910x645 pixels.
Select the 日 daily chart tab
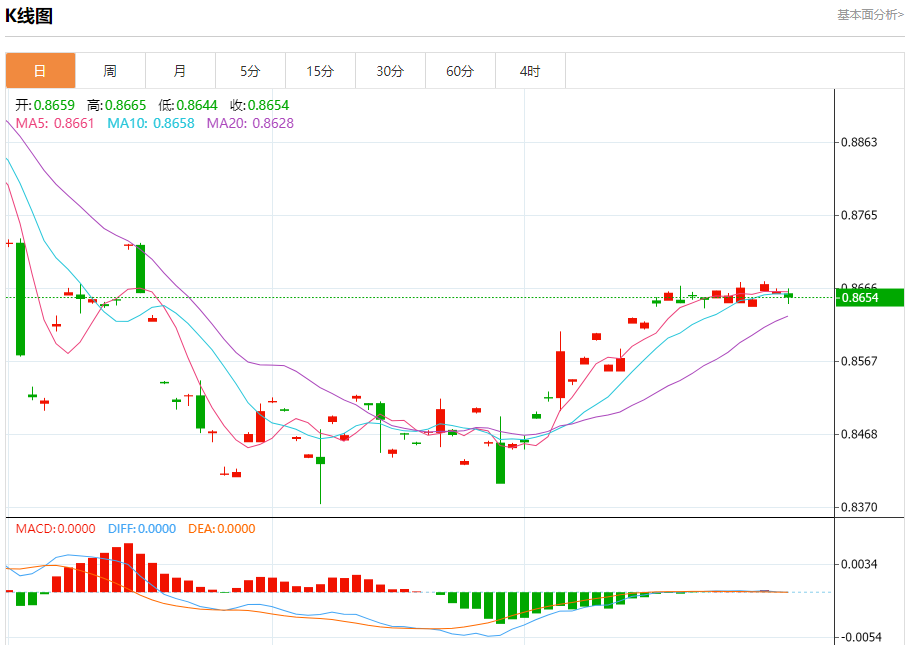(41, 71)
